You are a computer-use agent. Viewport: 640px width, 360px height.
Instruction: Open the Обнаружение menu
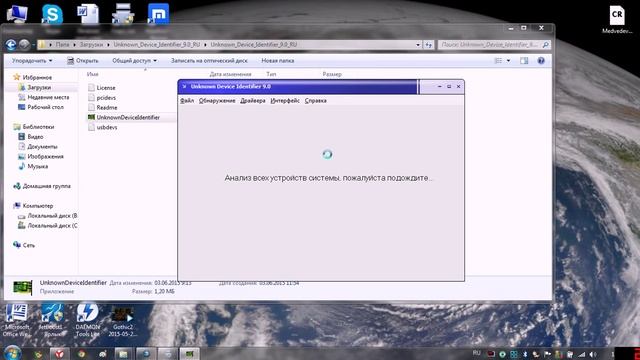(217, 100)
